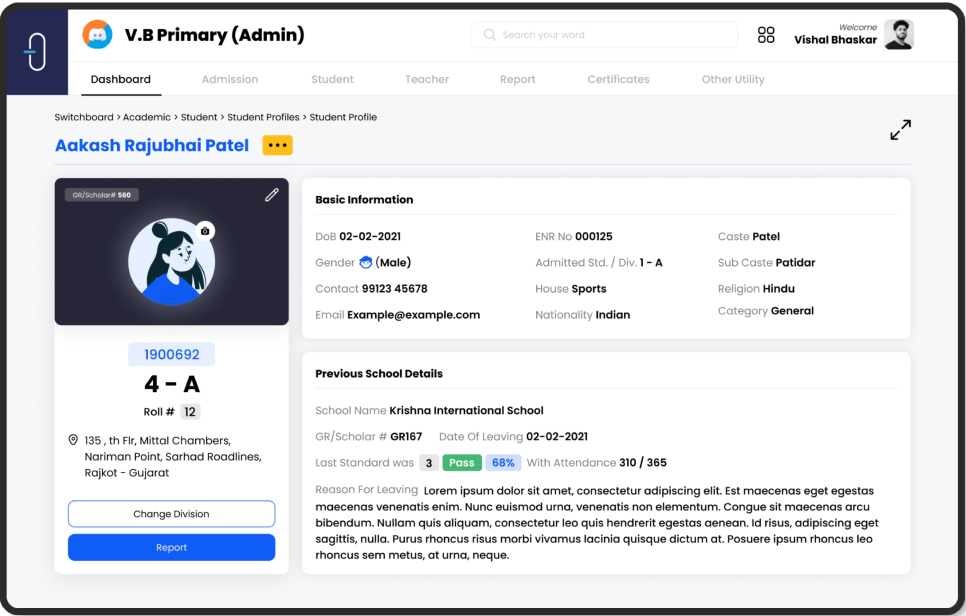This screenshot has height=616, width=966.
Task: Click the location pin icon by address
Action: (x=73, y=440)
